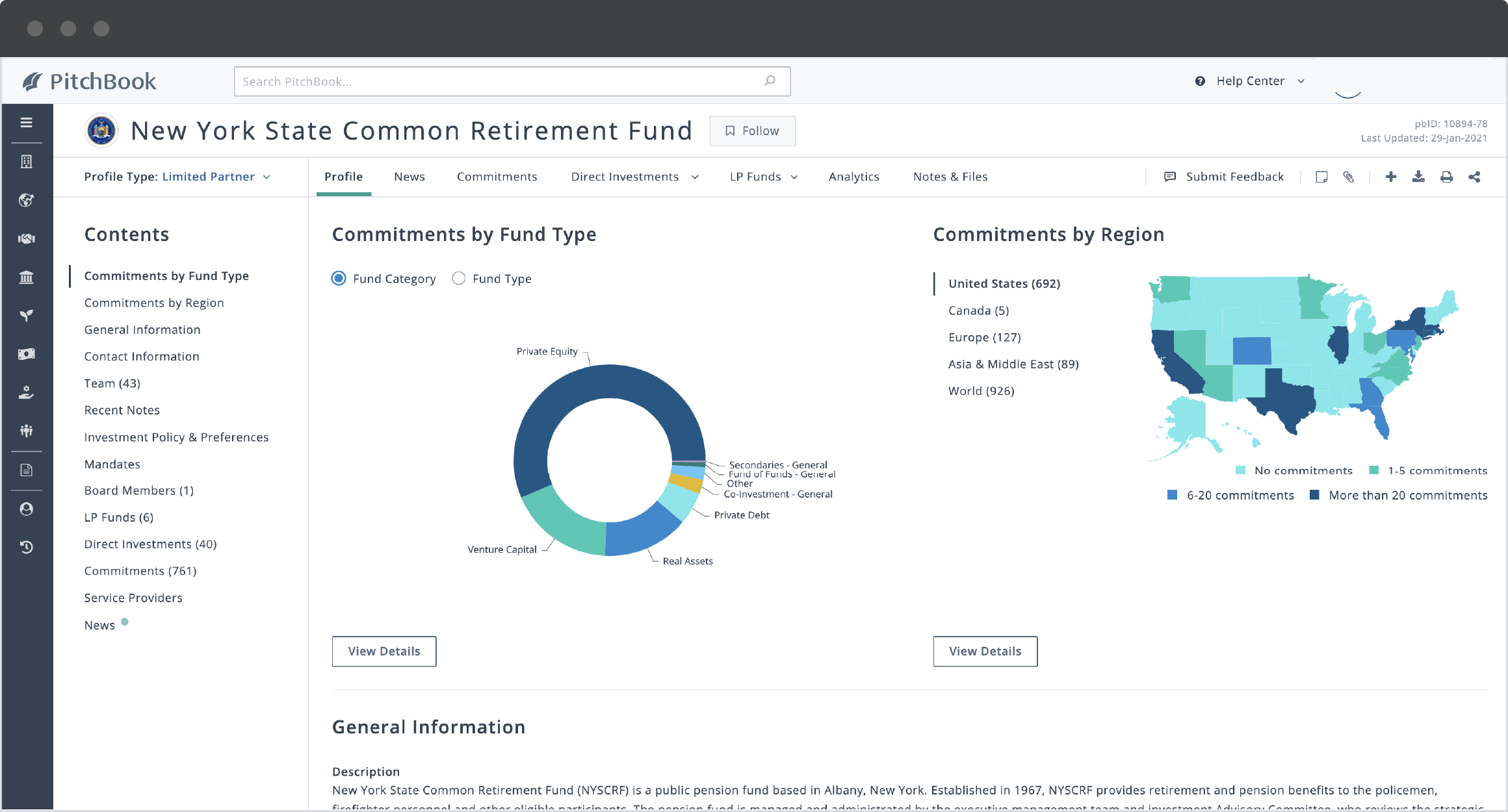Click the paperclip attachment icon

(x=1349, y=176)
